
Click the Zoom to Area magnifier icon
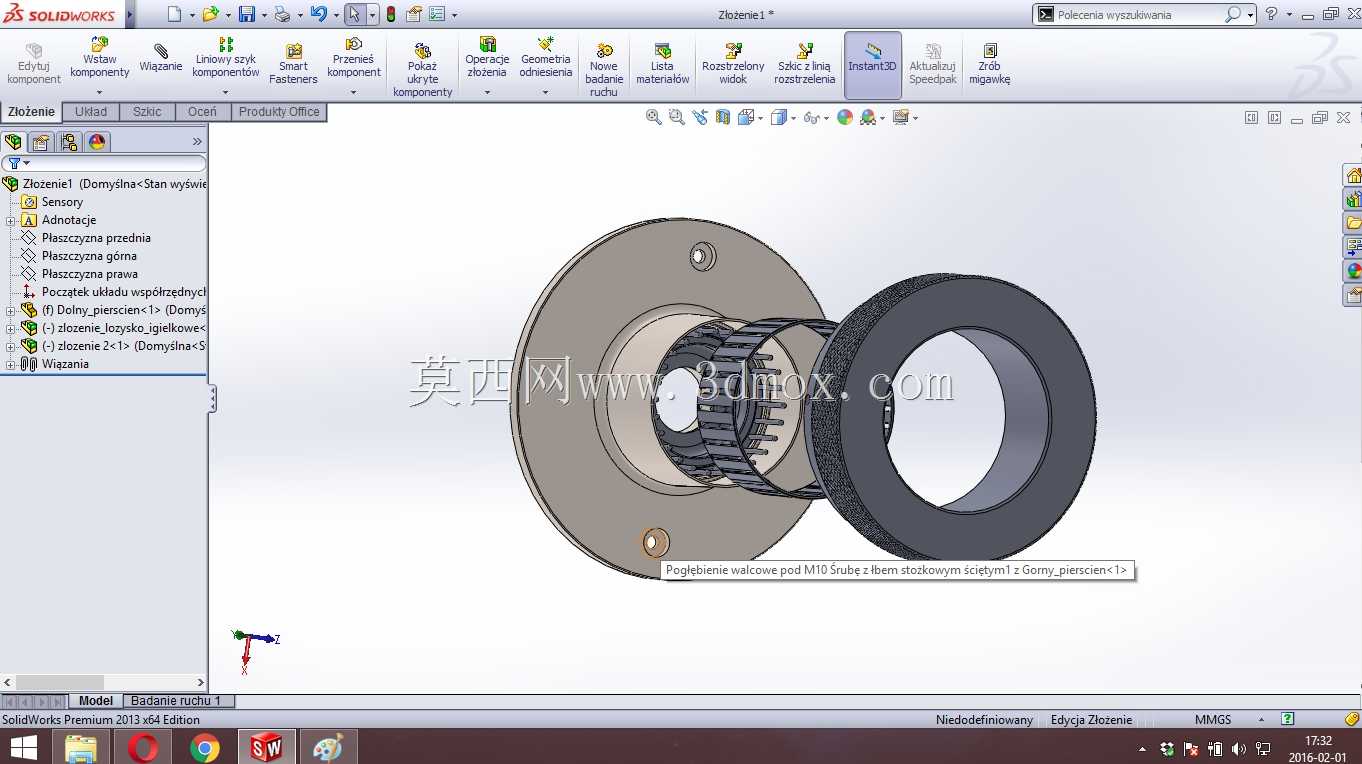click(677, 117)
